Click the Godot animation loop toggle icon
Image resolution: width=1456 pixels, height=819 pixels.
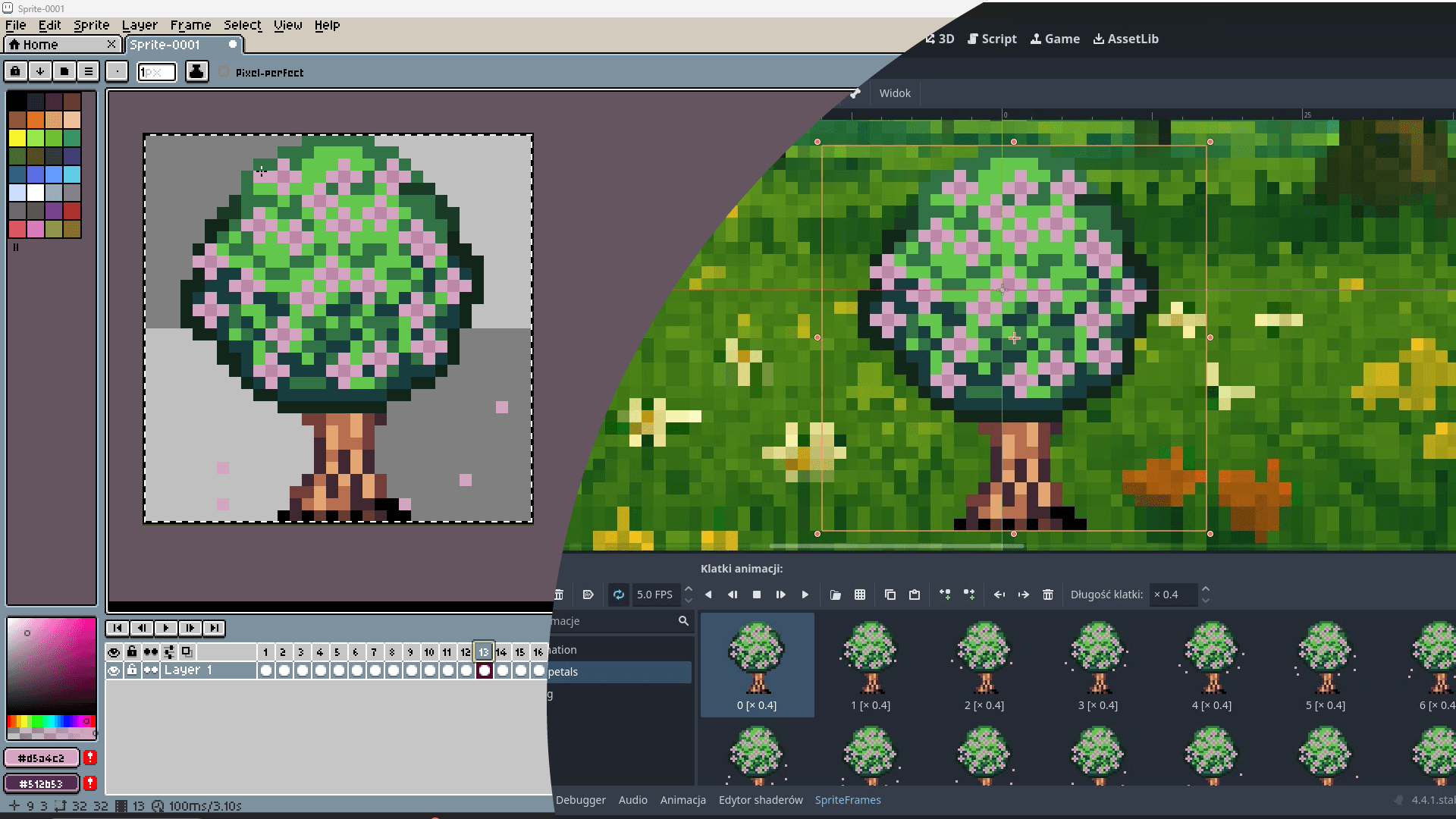point(619,595)
